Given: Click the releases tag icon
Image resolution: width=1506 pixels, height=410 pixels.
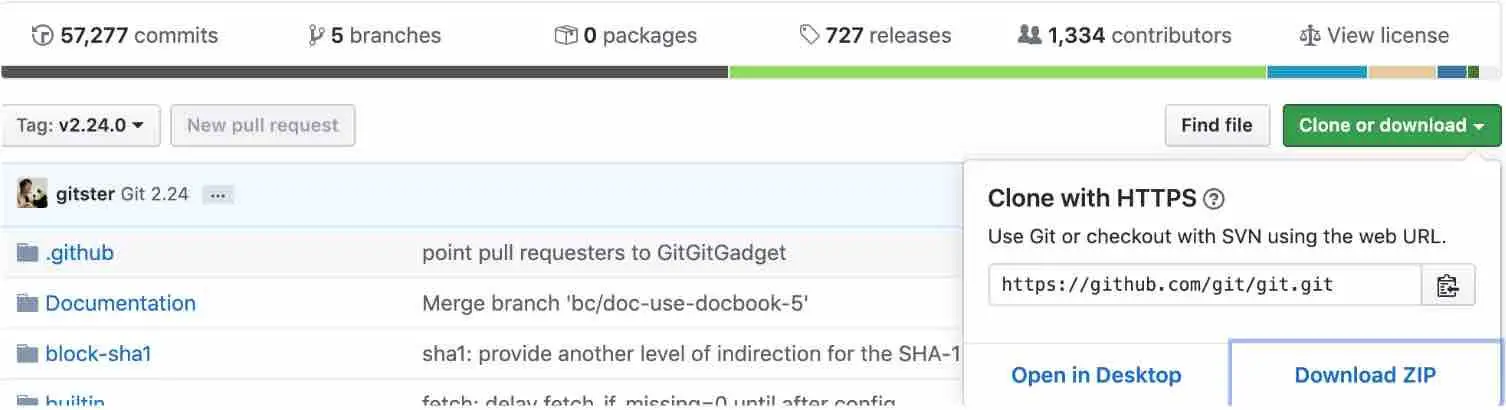Looking at the screenshot, I should (809, 35).
